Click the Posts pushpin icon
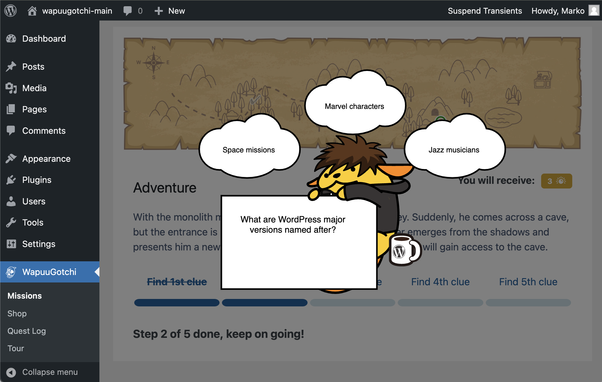The width and height of the screenshot is (602, 382). click(11, 66)
